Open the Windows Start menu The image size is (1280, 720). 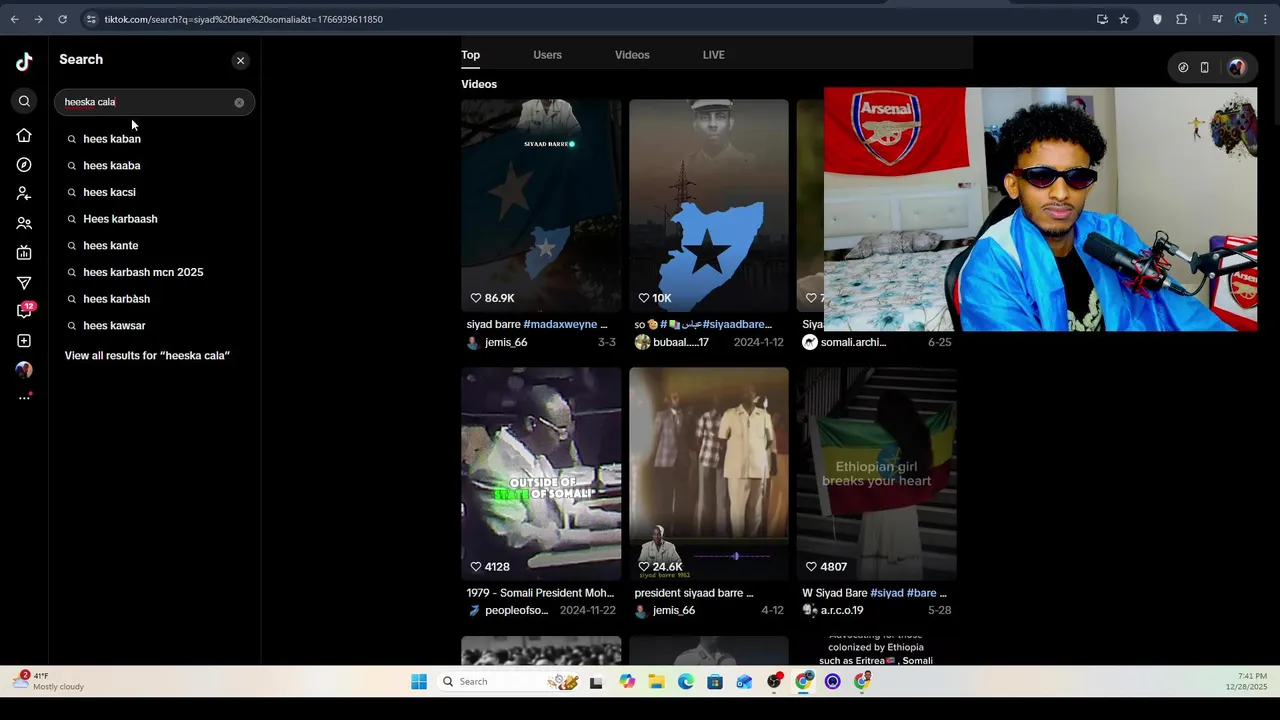[x=419, y=682]
